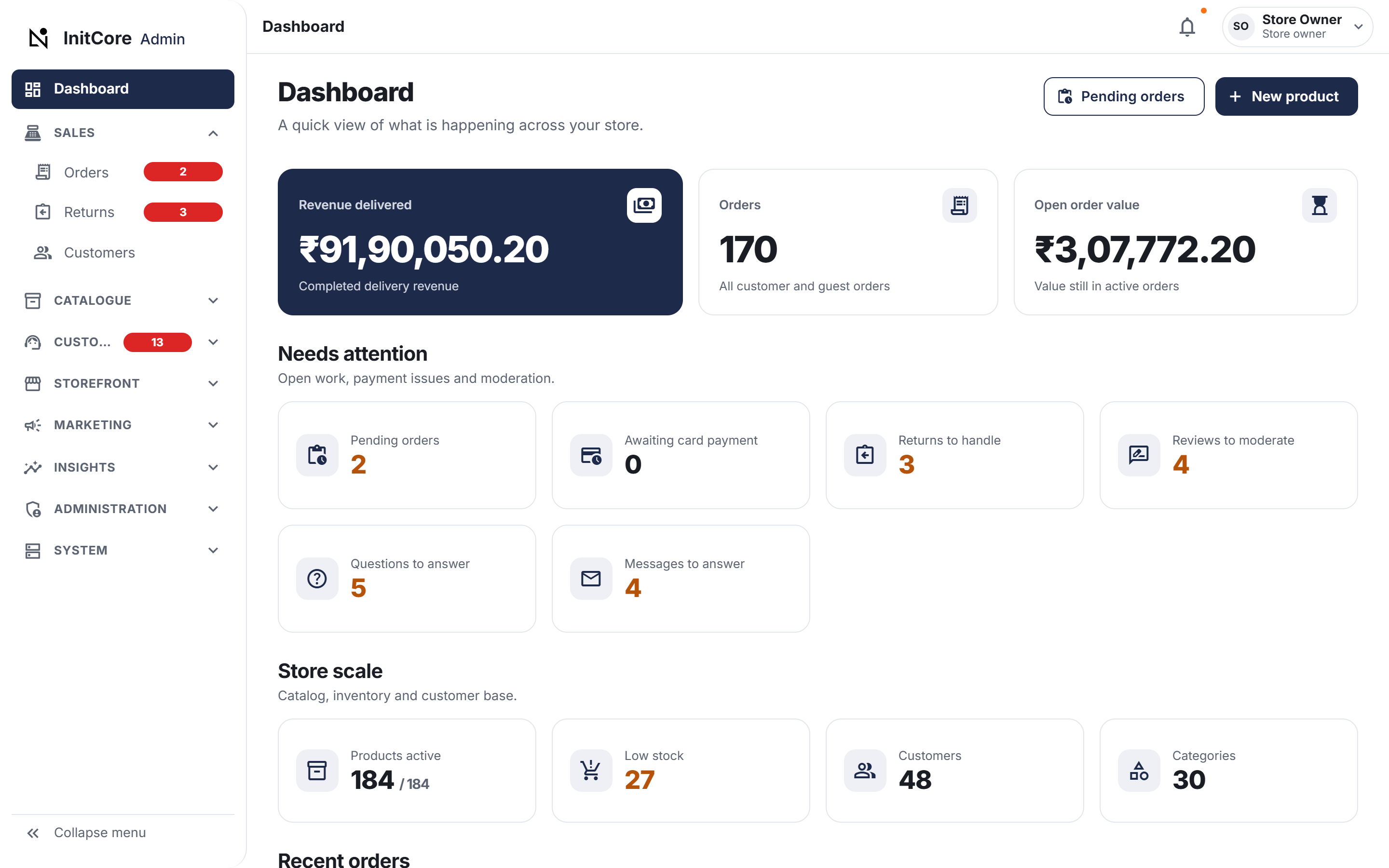Expand the STOREFRONT section
The width and height of the screenshot is (1389, 868).
click(123, 383)
